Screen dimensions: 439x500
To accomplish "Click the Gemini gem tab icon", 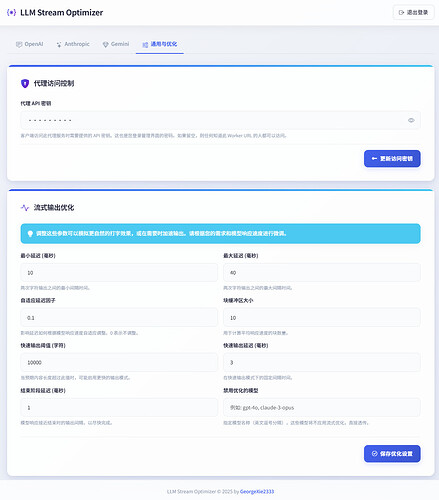I will click(105, 44).
